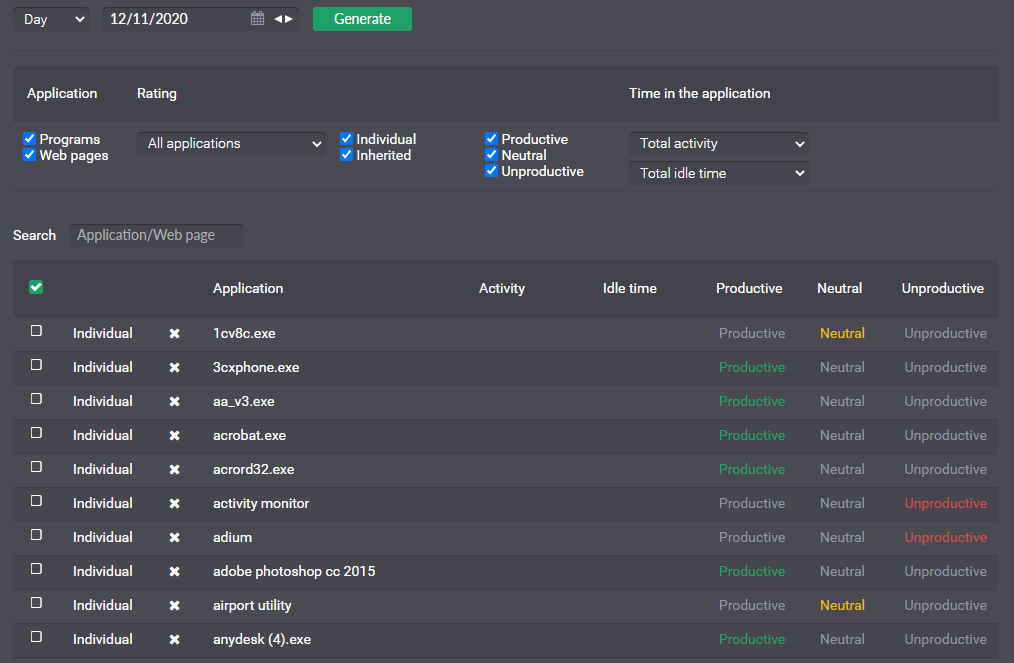Click the Neutral column header
Image resolution: width=1014 pixels, height=663 pixels.
coord(839,288)
